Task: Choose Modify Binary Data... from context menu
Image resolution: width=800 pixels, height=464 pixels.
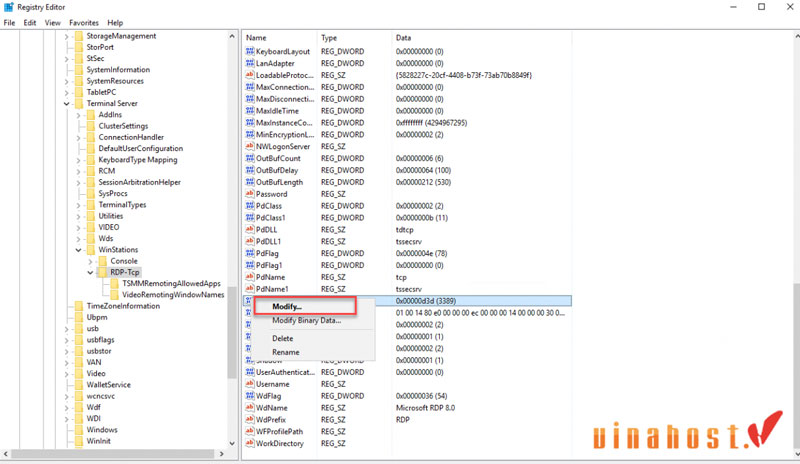Action: (x=307, y=320)
